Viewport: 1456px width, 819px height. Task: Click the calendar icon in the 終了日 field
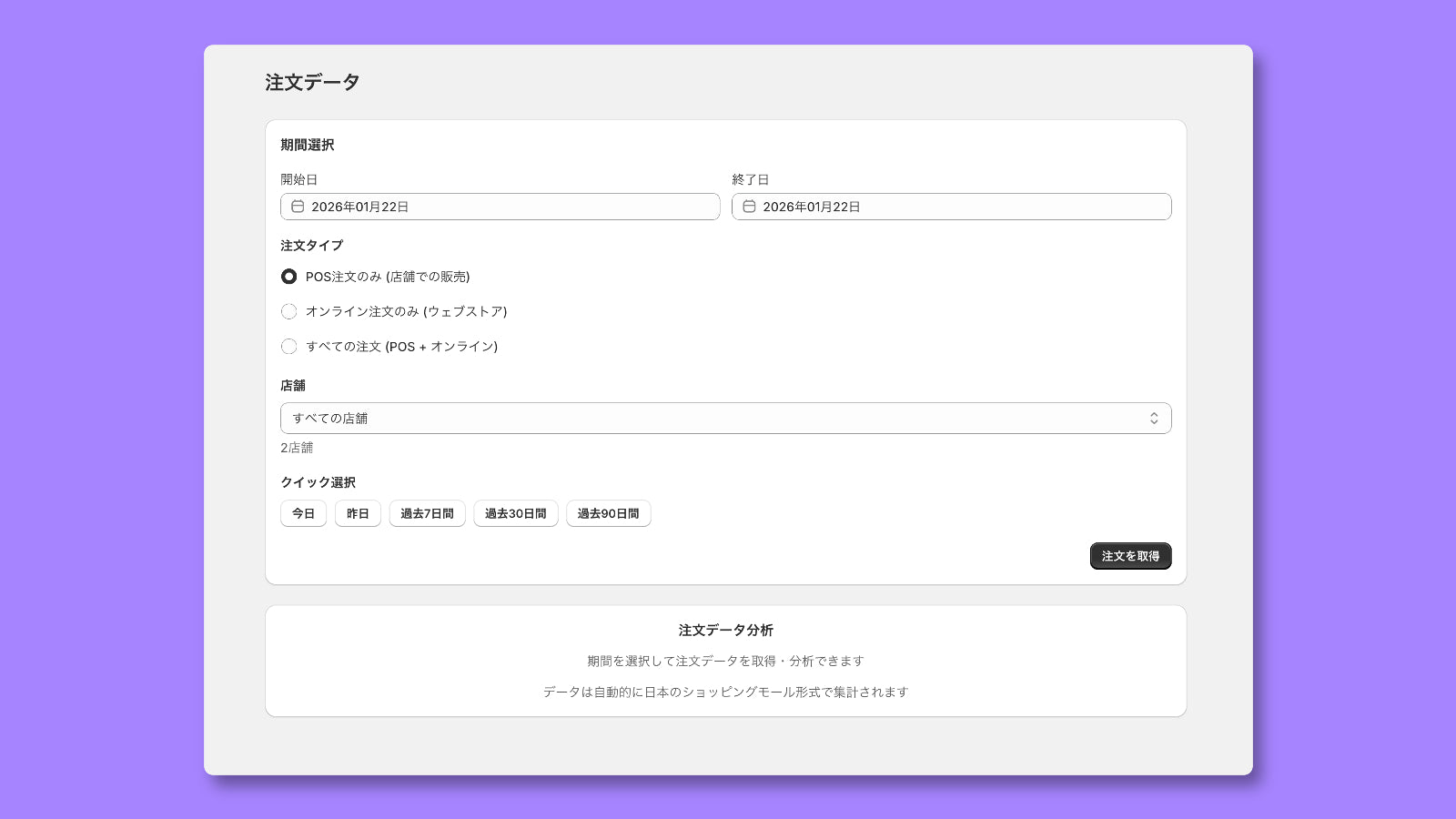748,207
